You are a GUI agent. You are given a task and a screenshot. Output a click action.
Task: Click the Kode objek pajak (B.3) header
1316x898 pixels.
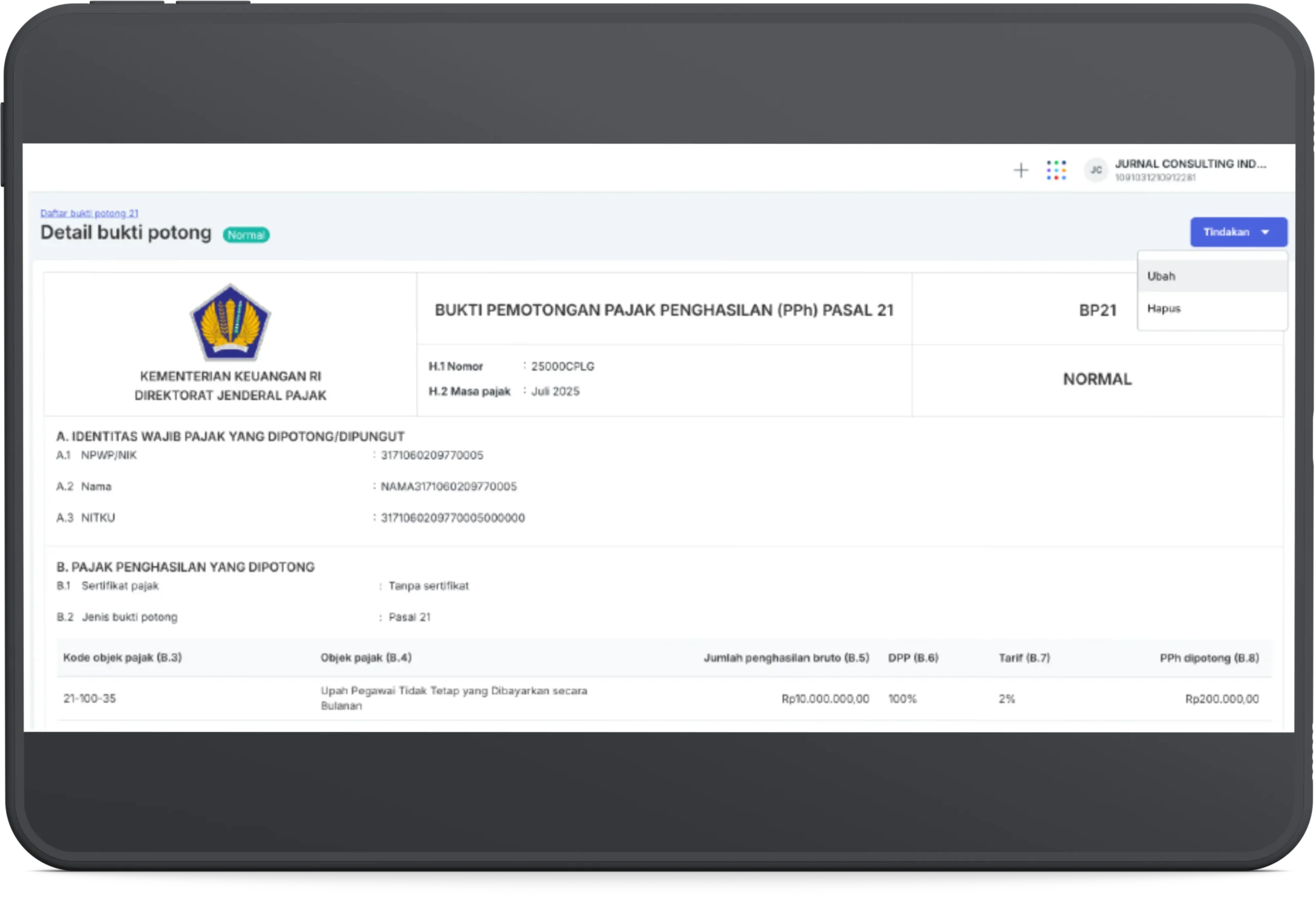(x=122, y=657)
